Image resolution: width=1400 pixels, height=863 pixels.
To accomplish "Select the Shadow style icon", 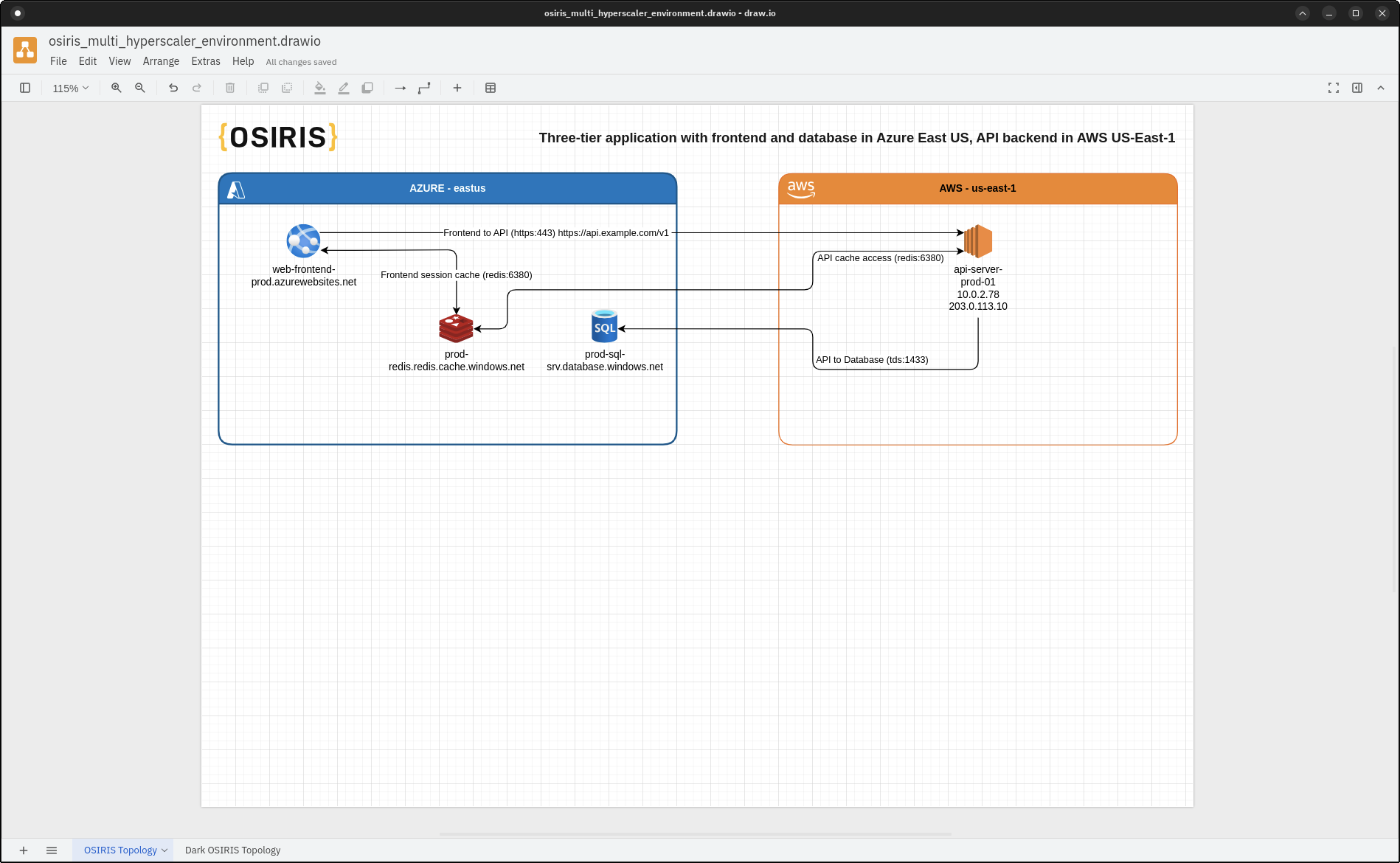I will 367,88.
